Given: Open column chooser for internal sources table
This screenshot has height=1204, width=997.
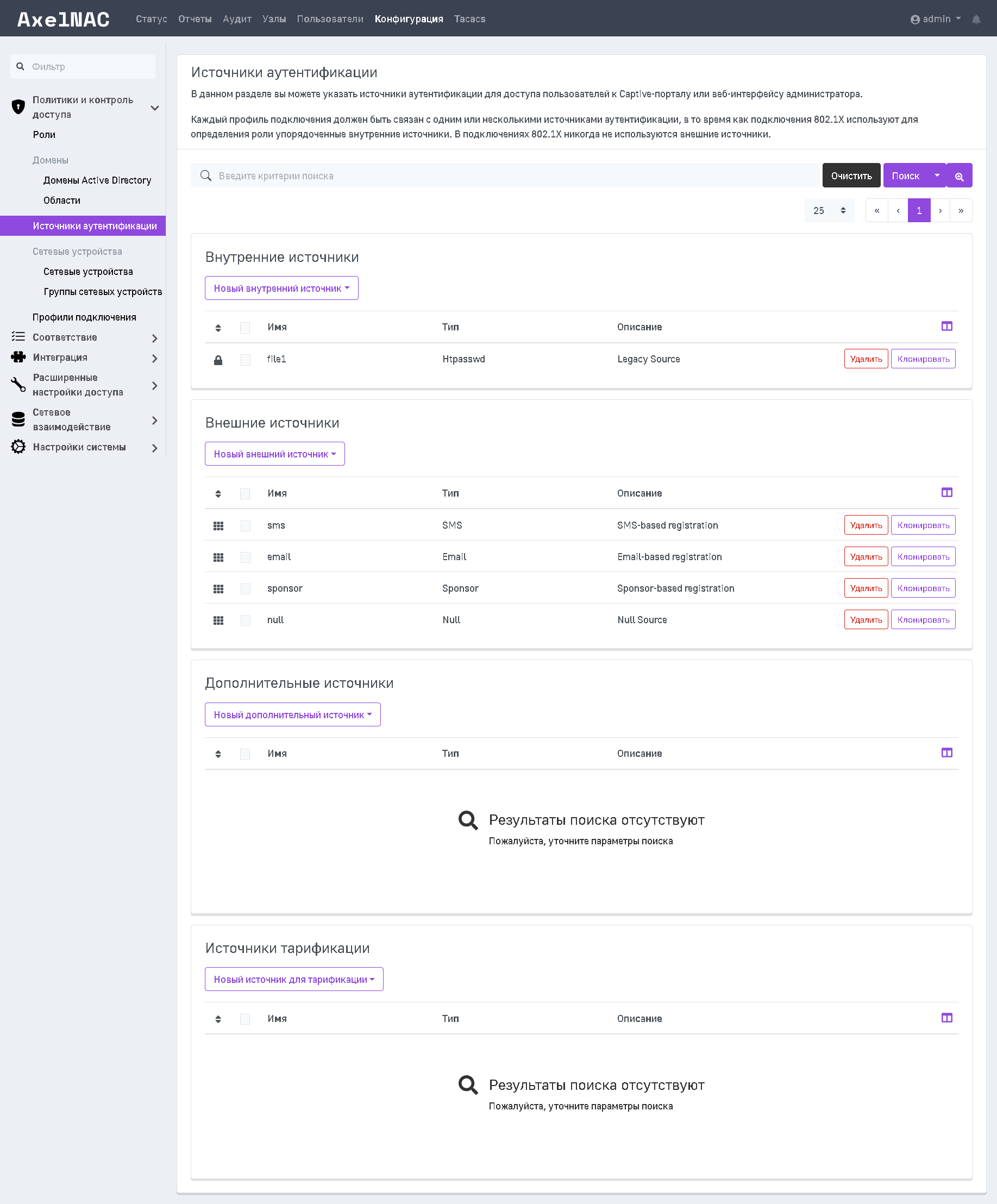Looking at the screenshot, I should point(946,327).
